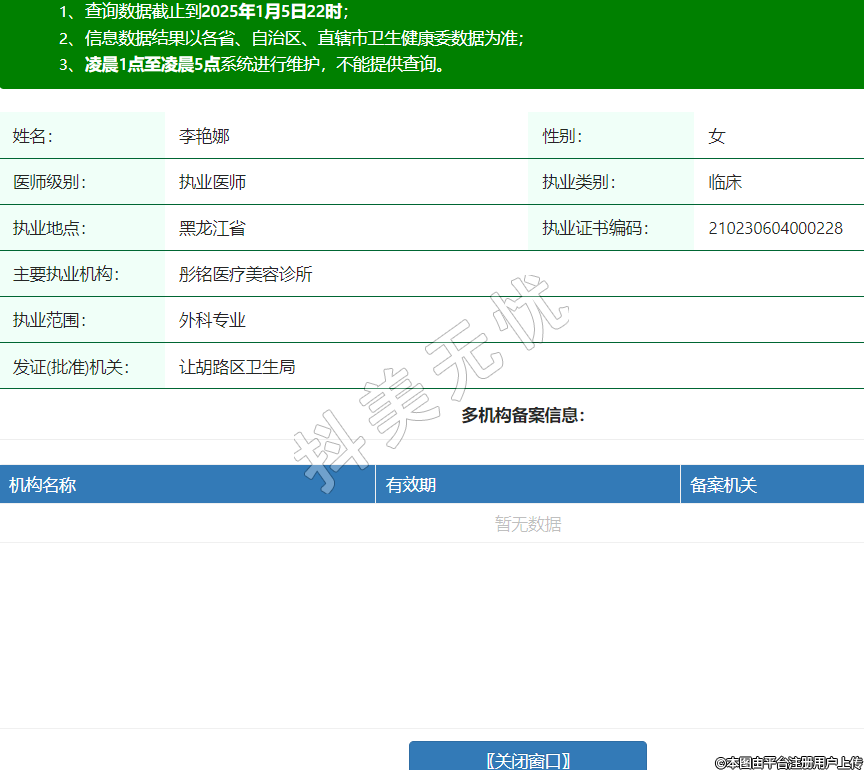Click the 姓名 field label
864x770 pixels.
32,136
